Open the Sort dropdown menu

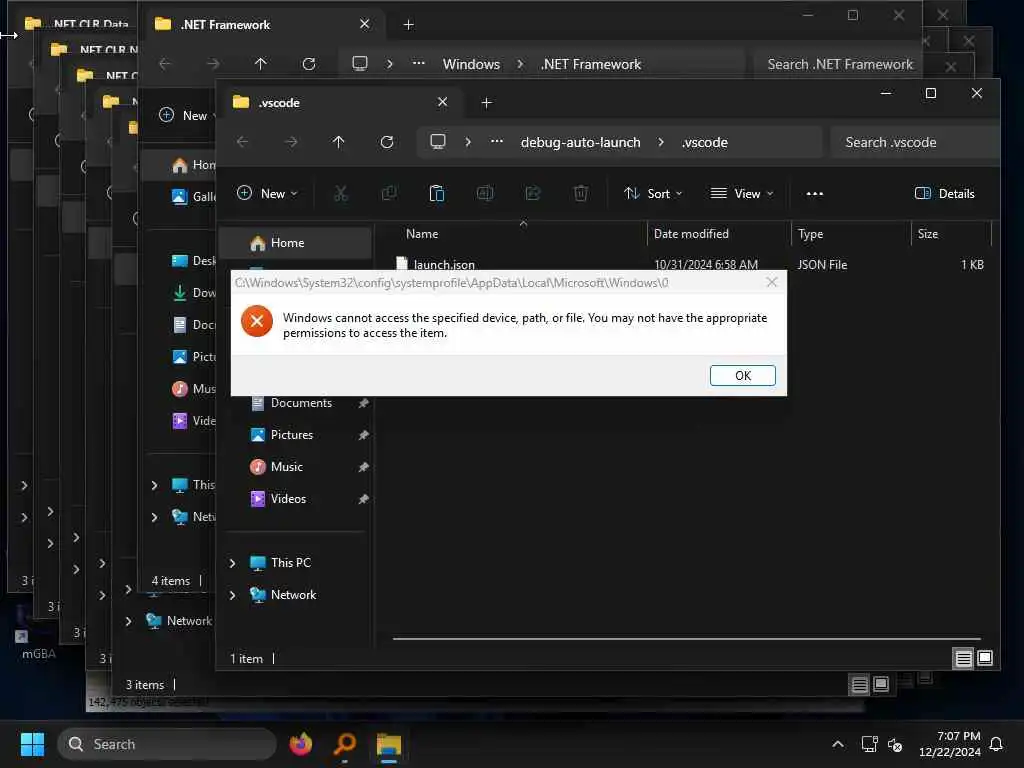click(653, 193)
